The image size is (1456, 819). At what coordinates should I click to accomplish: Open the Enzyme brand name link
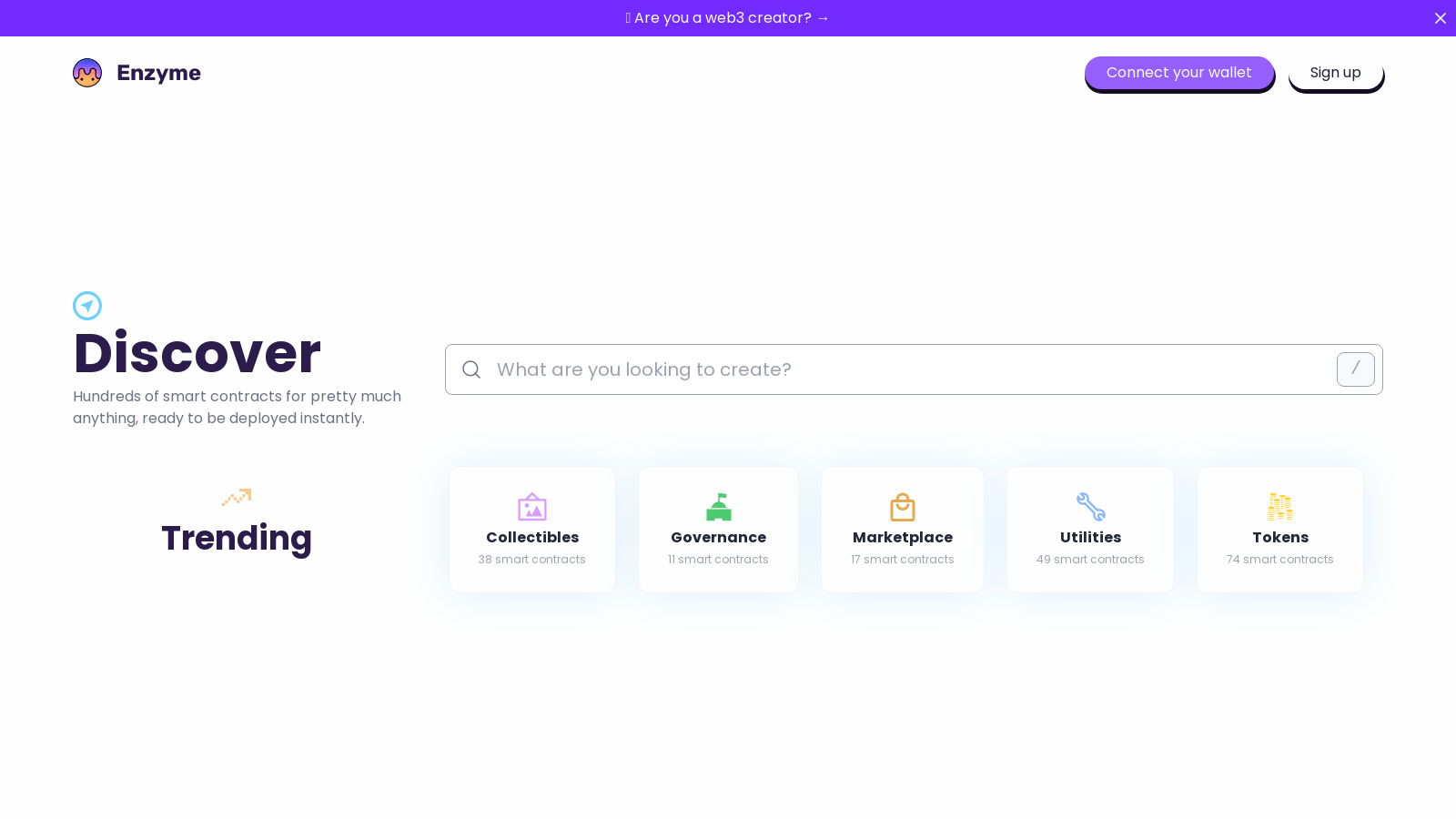point(158,73)
